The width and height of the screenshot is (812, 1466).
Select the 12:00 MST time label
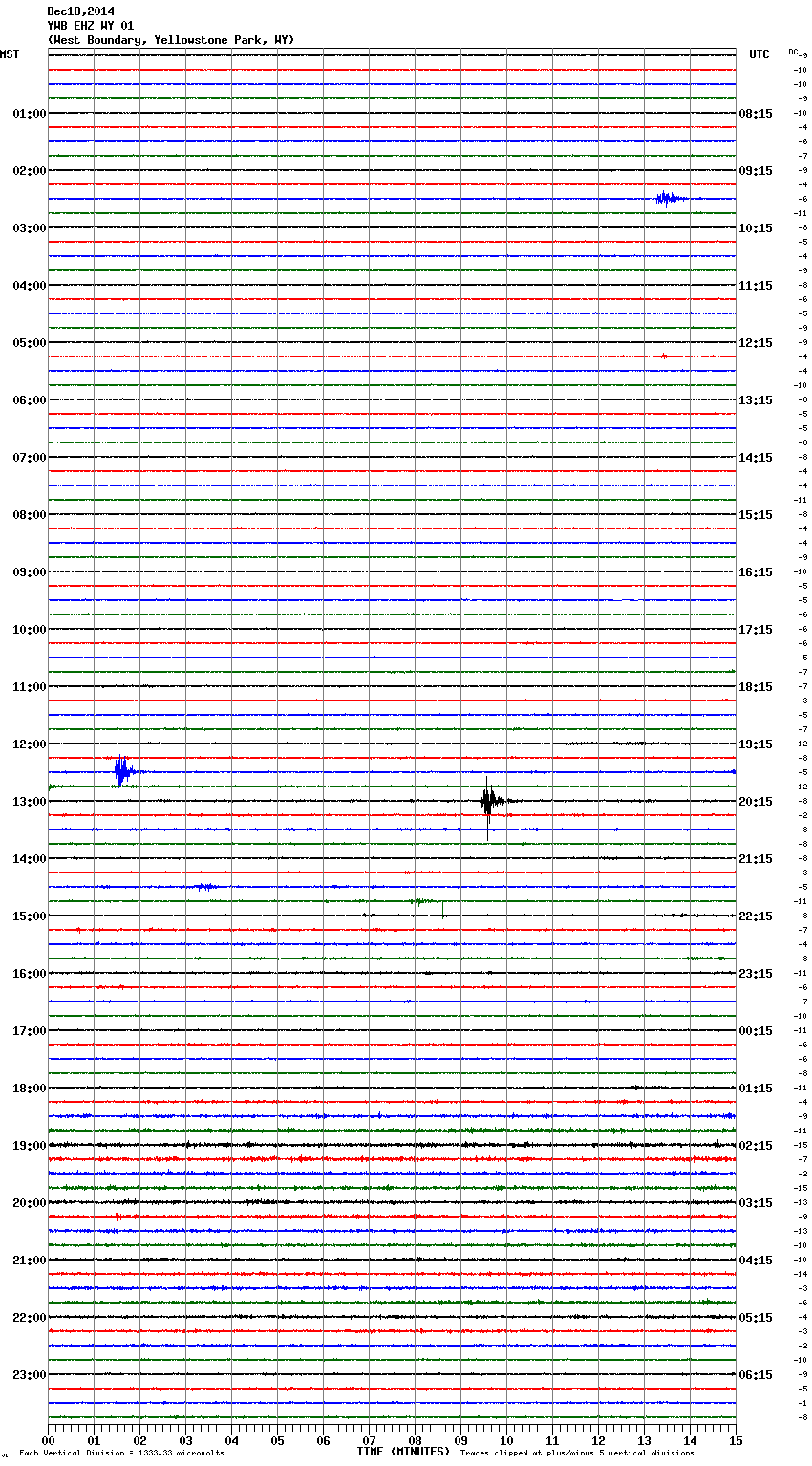[29, 744]
